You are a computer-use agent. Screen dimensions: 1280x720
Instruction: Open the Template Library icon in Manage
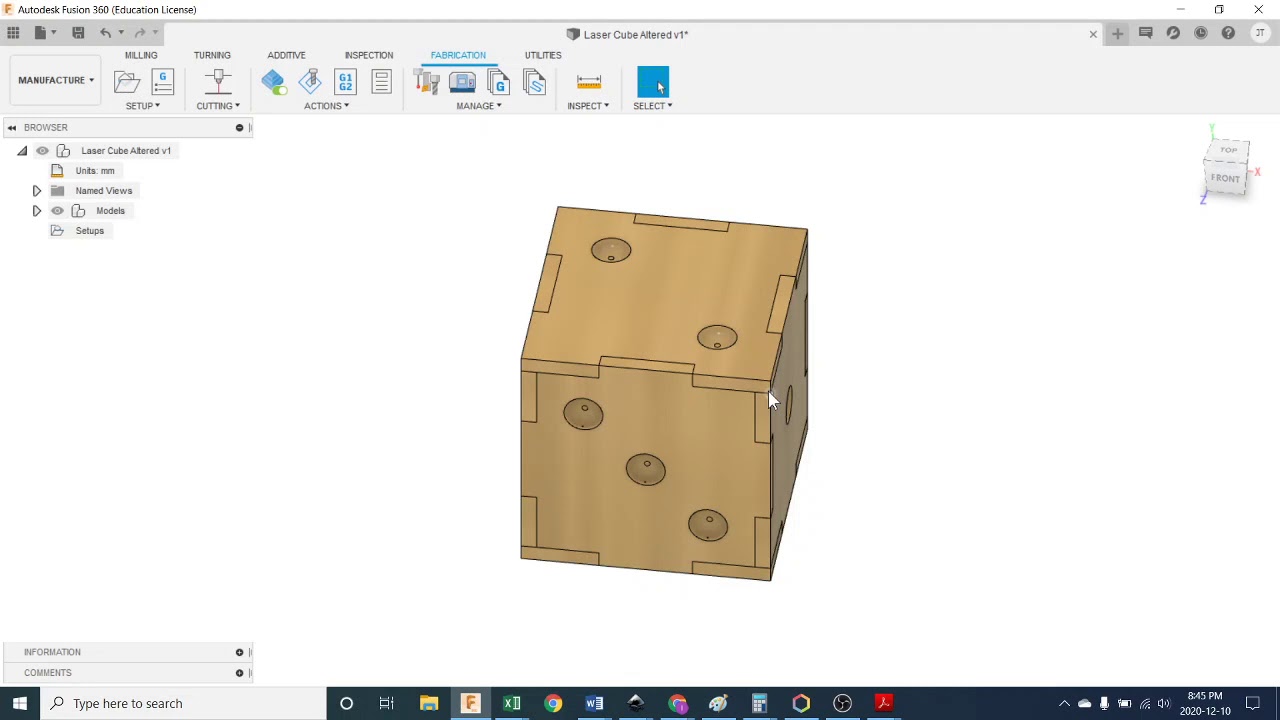click(534, 82)
